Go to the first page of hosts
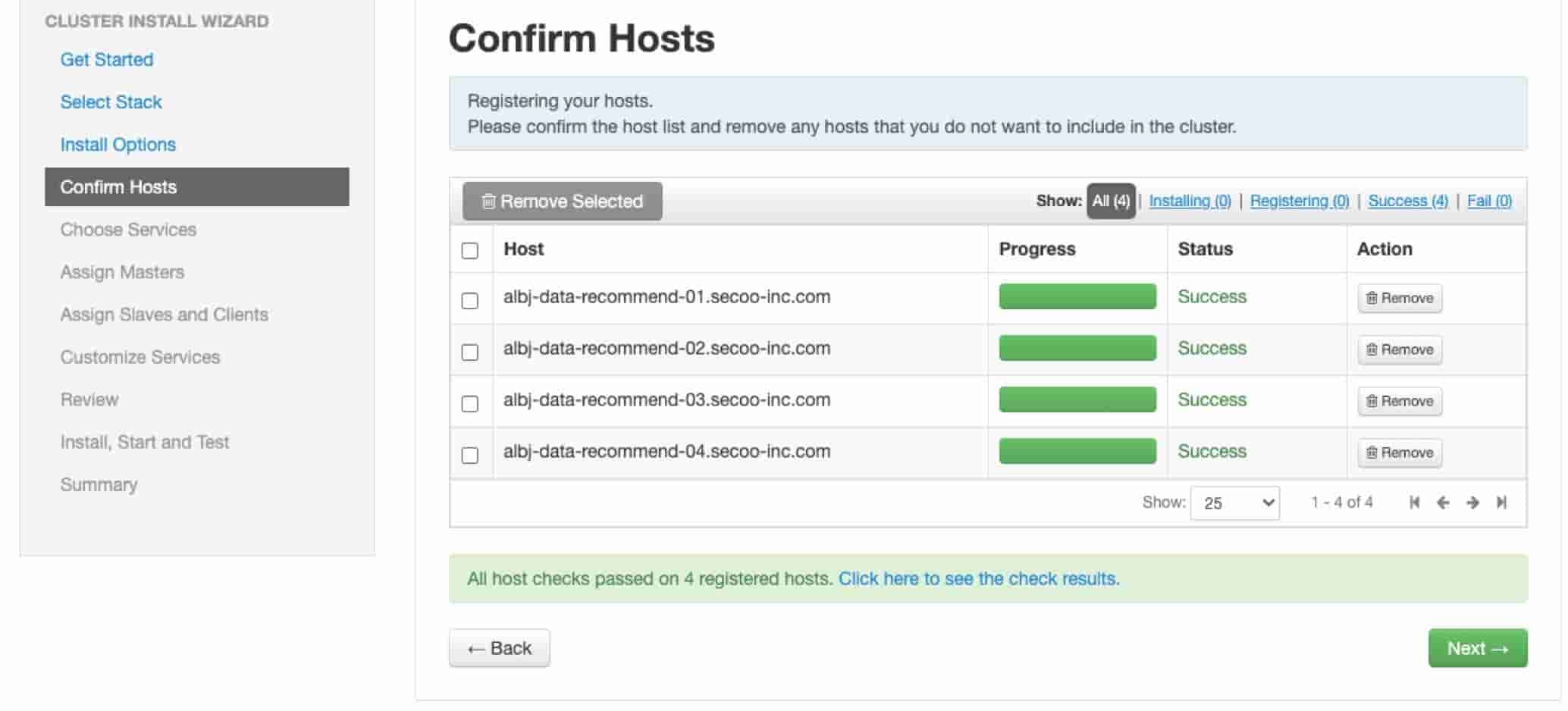This screenshot has width=1568, height=711. click(x=1414, y=503)
